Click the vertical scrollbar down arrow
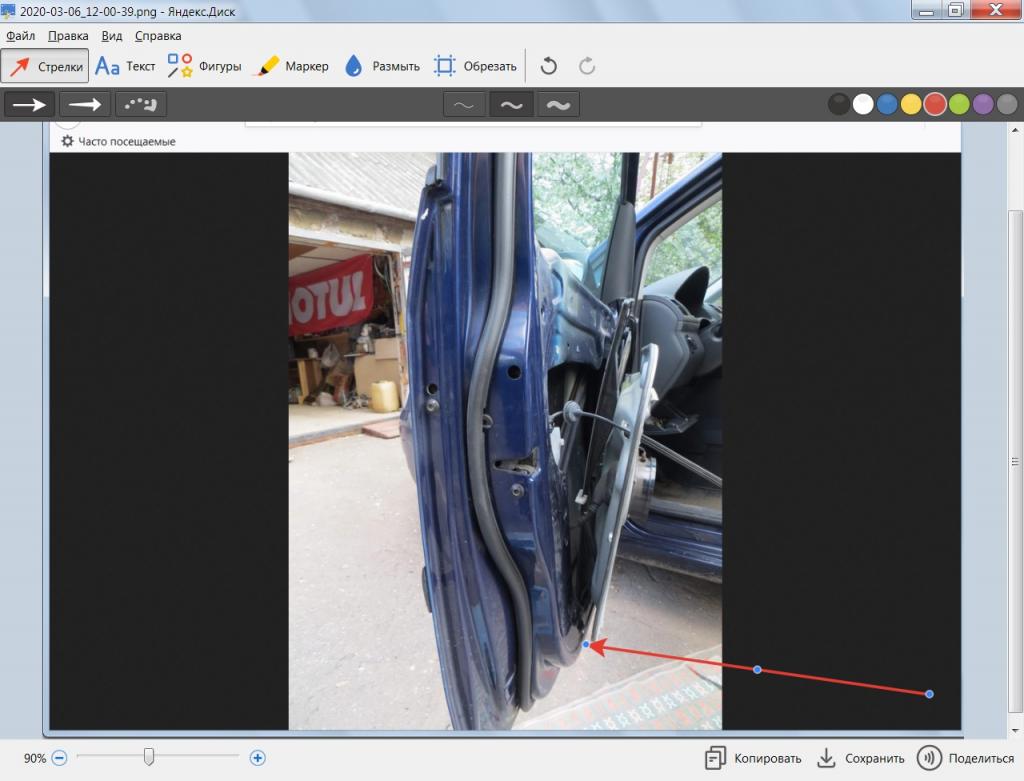The width and height of the screenshot is (1024, 781). tap(1016, 731)
